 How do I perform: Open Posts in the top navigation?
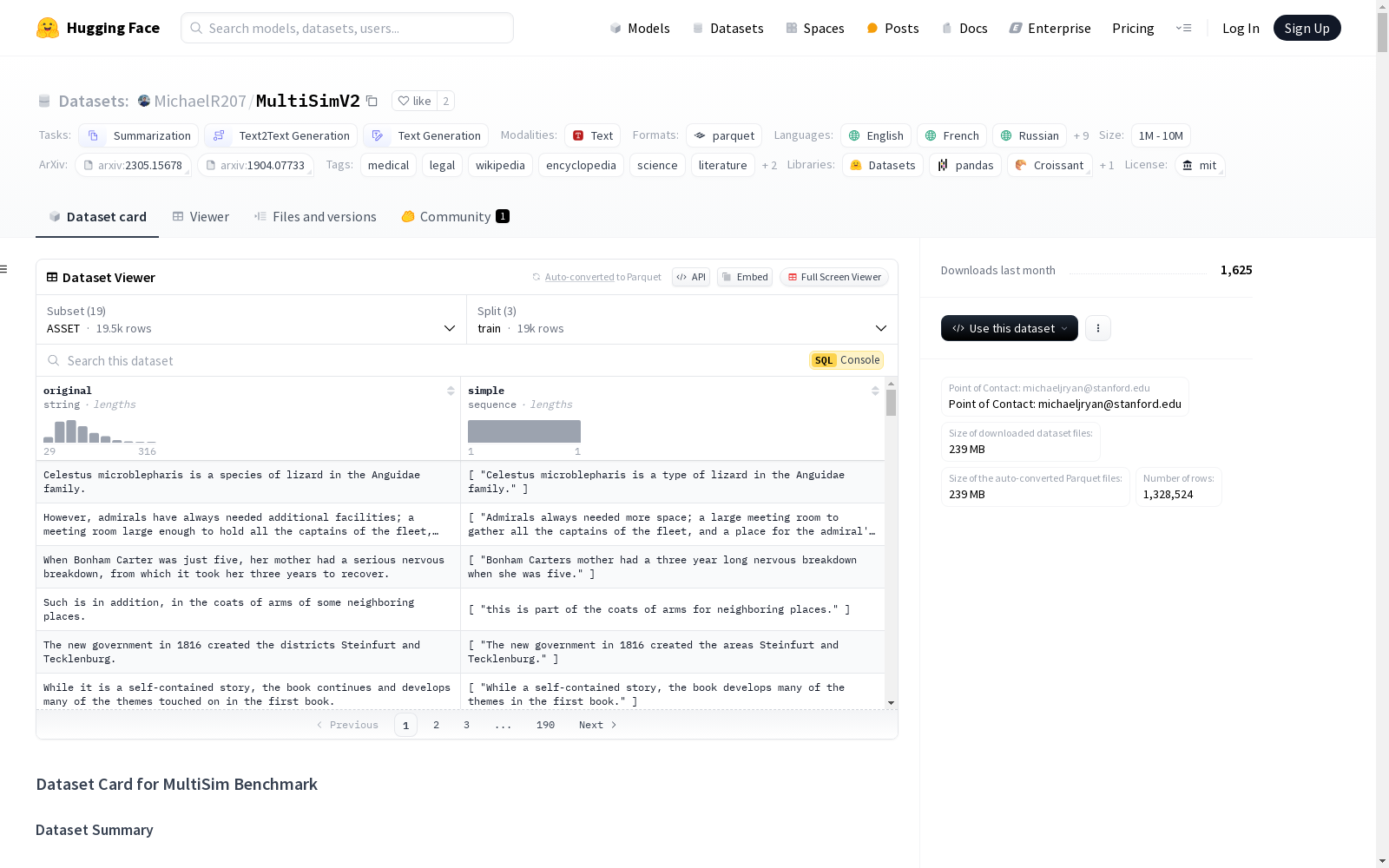892,28
